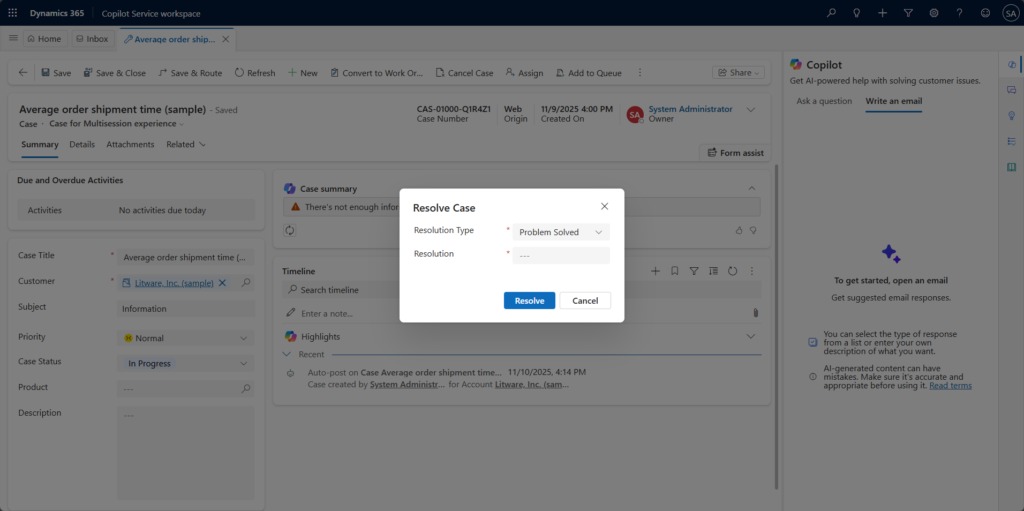This screenshot has width=1024, height=511.
Task: Click the timeline bookmark icon
Action: click(x=675, y=271)
